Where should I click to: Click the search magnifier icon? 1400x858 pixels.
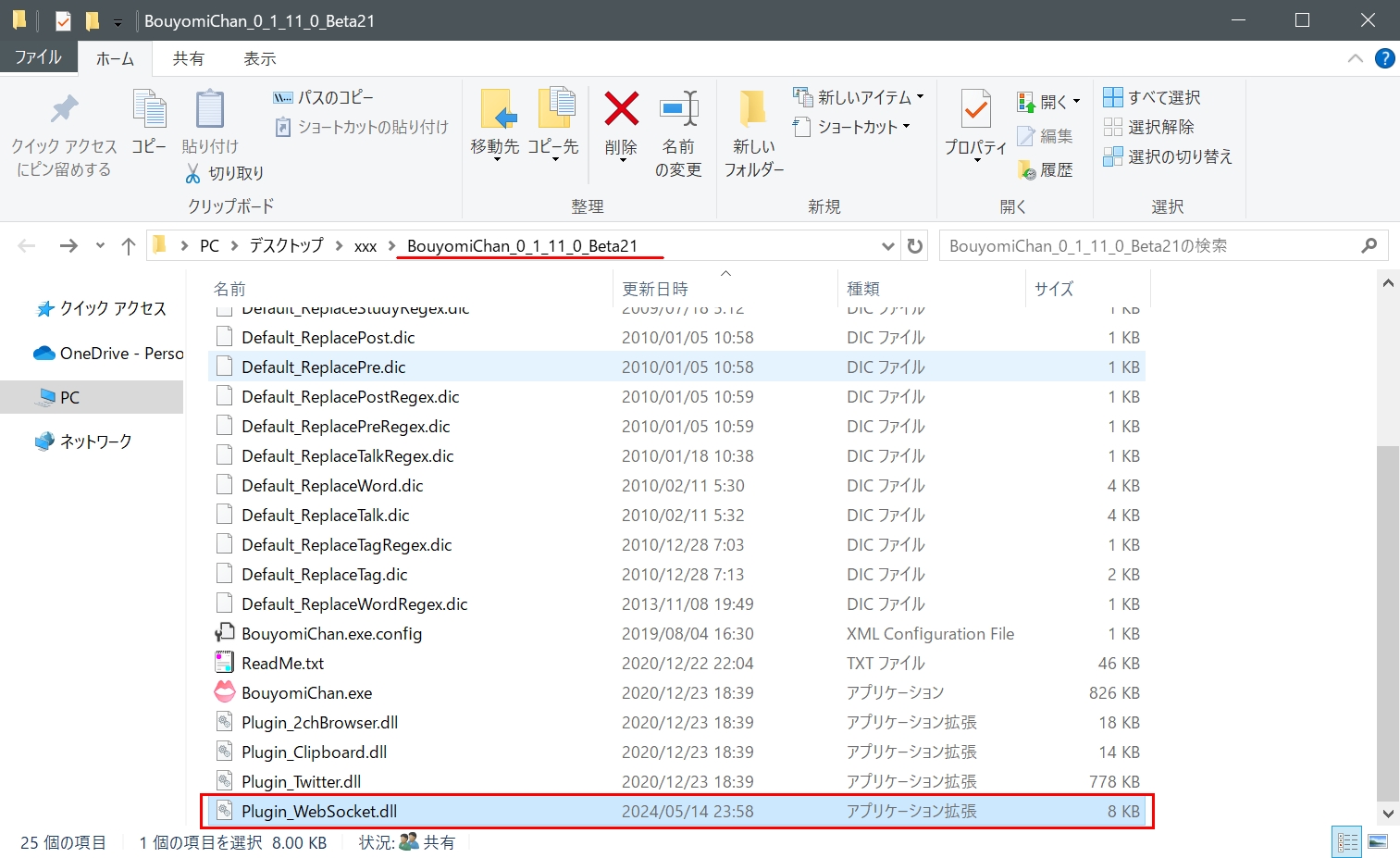pyautogui.click(x=1369, y=245)
